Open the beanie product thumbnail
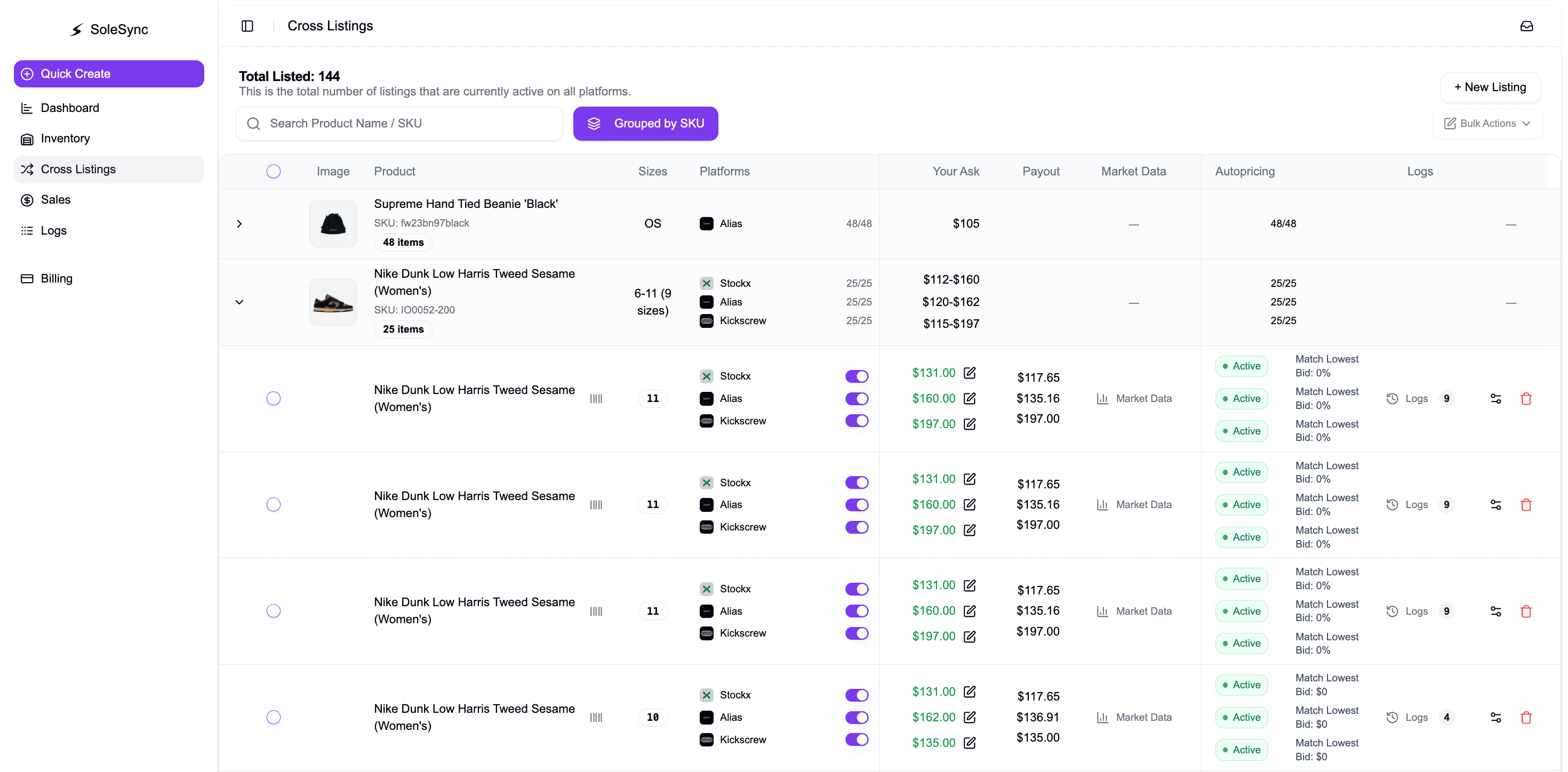The width and height of the screenshot is (1568, 772). (x=333, y=224)
